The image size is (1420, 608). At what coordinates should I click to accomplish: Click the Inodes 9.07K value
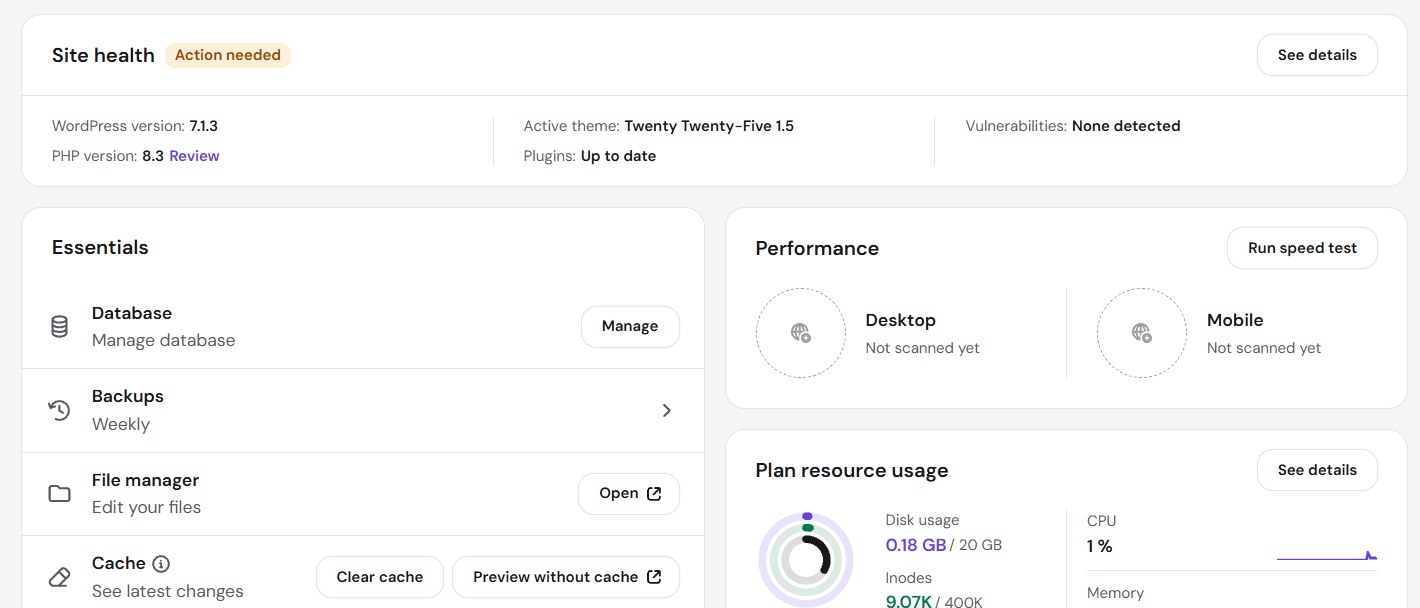(x=909, y=601)
